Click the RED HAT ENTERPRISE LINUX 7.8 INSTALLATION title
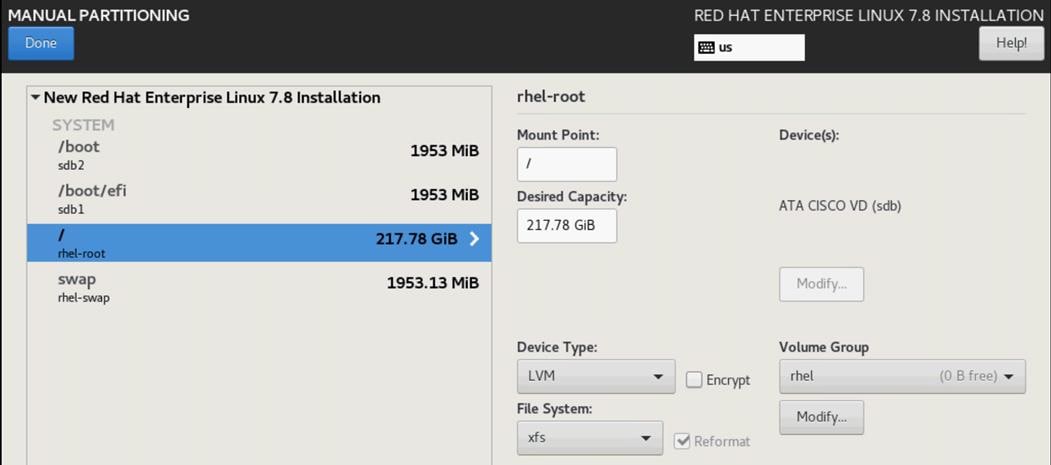 point(869,15)
